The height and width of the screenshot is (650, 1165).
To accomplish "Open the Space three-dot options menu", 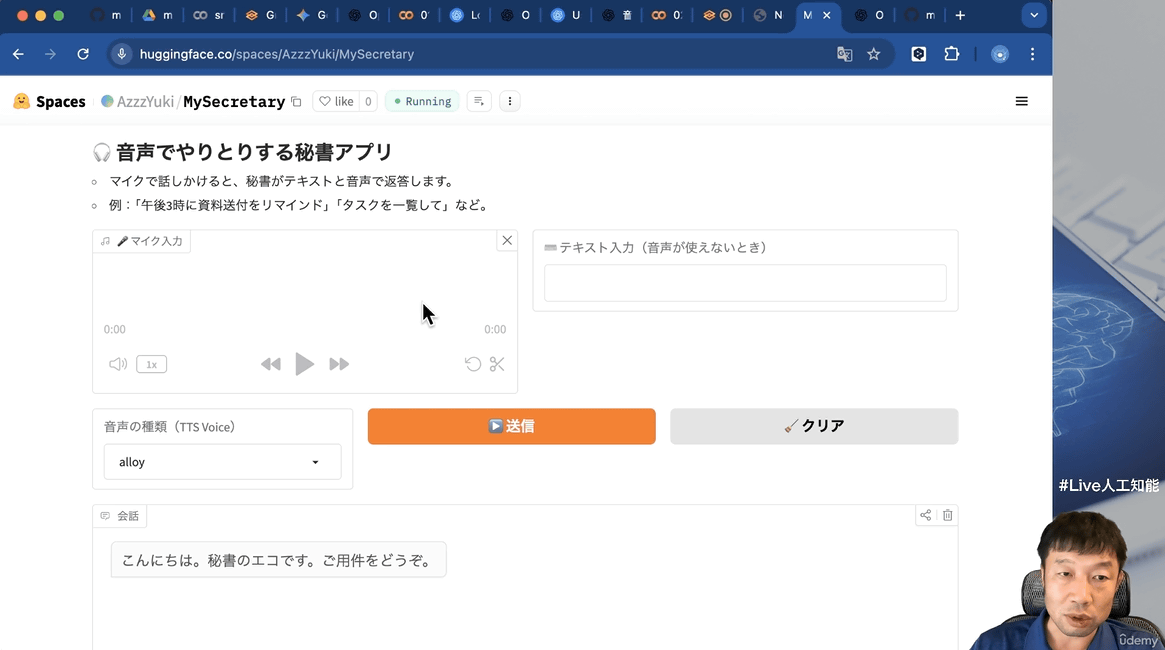I will [x=510, y=101].
